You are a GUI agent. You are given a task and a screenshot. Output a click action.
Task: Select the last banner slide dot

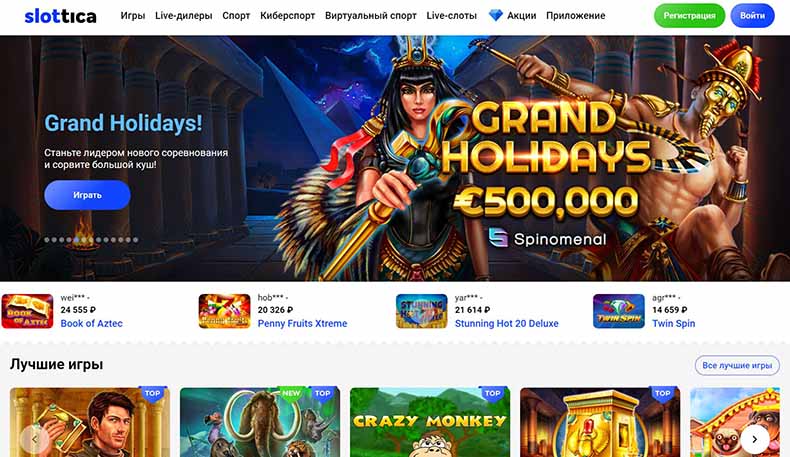(136, 240)
